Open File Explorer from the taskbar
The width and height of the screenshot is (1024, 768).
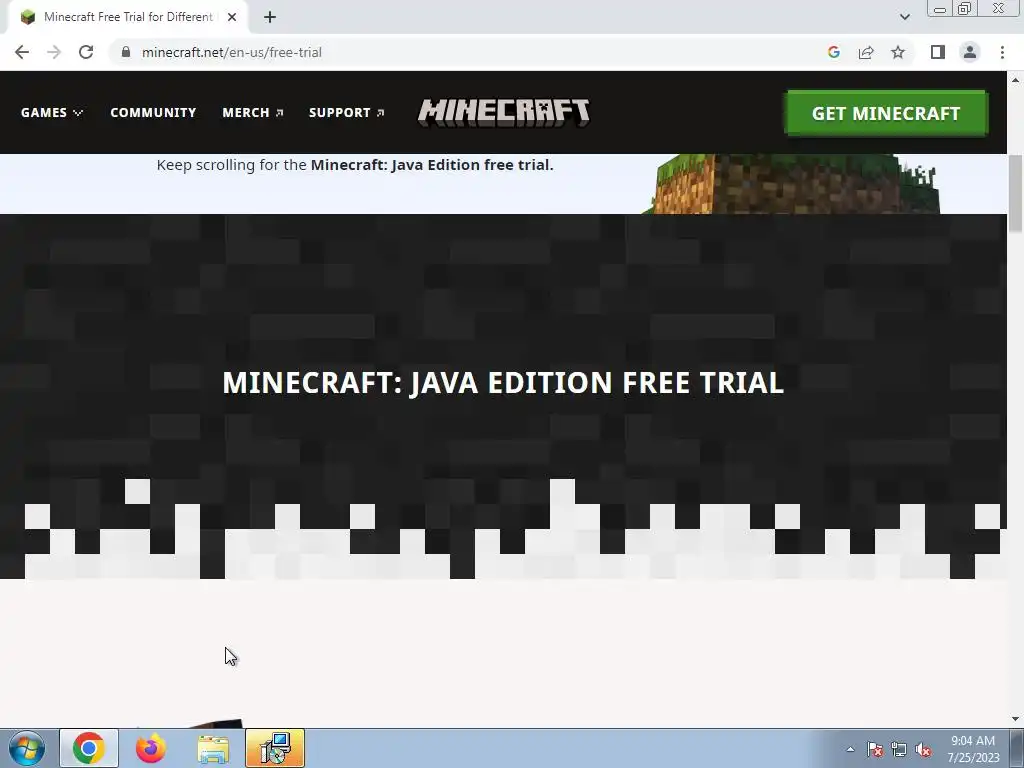(x=213, y=748)
